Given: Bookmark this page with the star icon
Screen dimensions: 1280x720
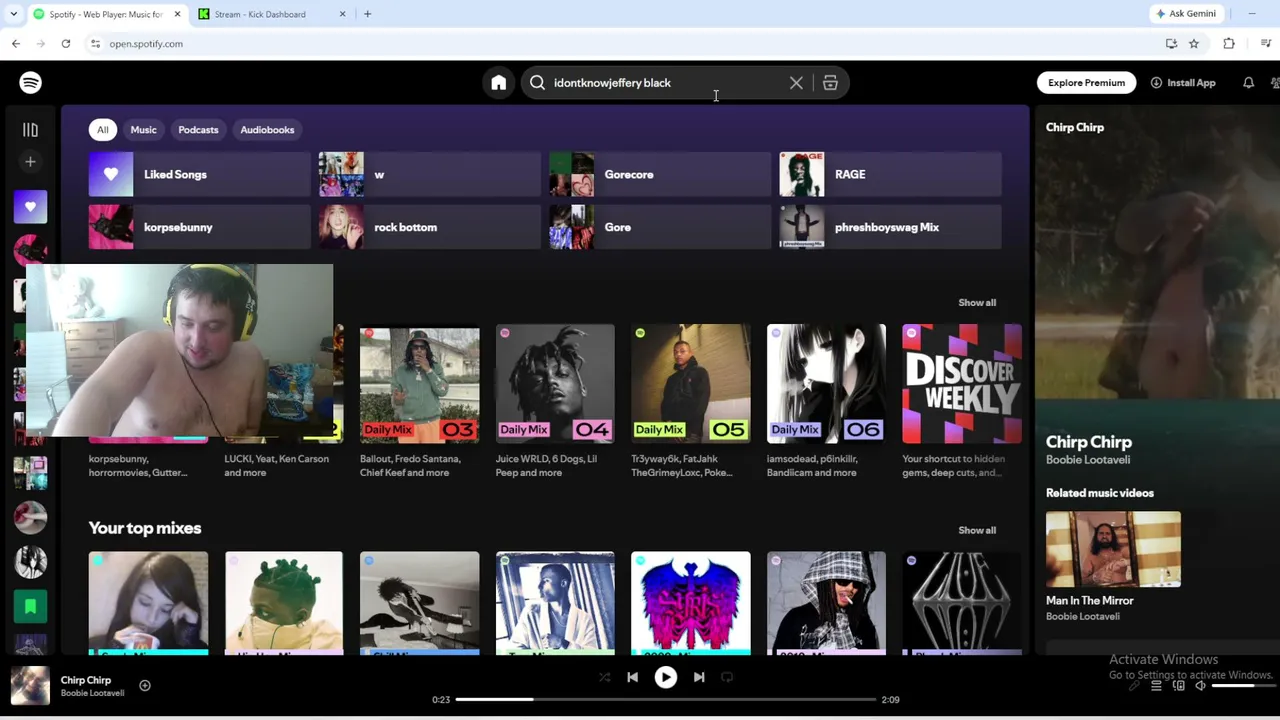Looking at the screenshot, I should (x=1194, y=44).
